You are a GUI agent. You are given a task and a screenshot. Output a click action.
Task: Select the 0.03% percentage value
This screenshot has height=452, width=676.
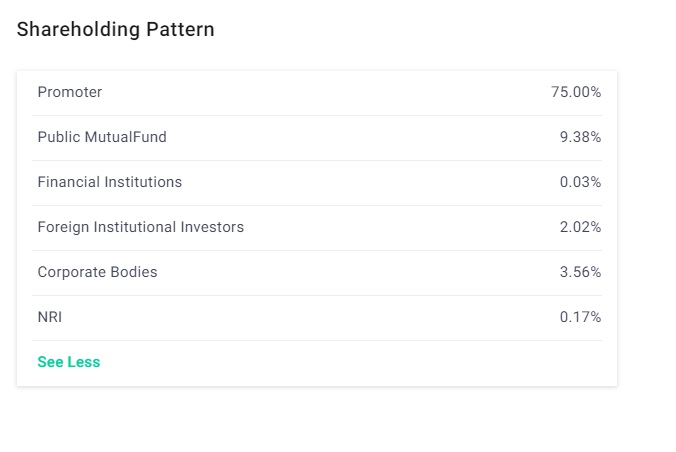(580, 182)
